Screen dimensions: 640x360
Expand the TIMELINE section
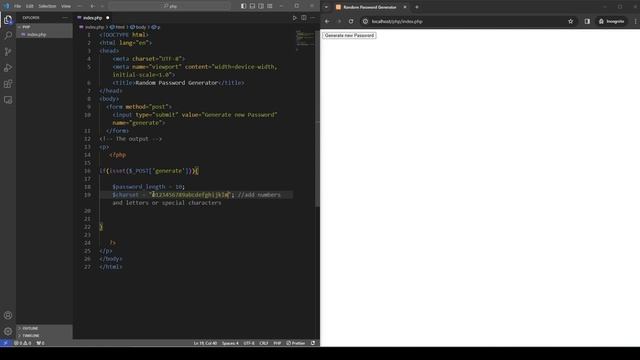coord(44,336)
